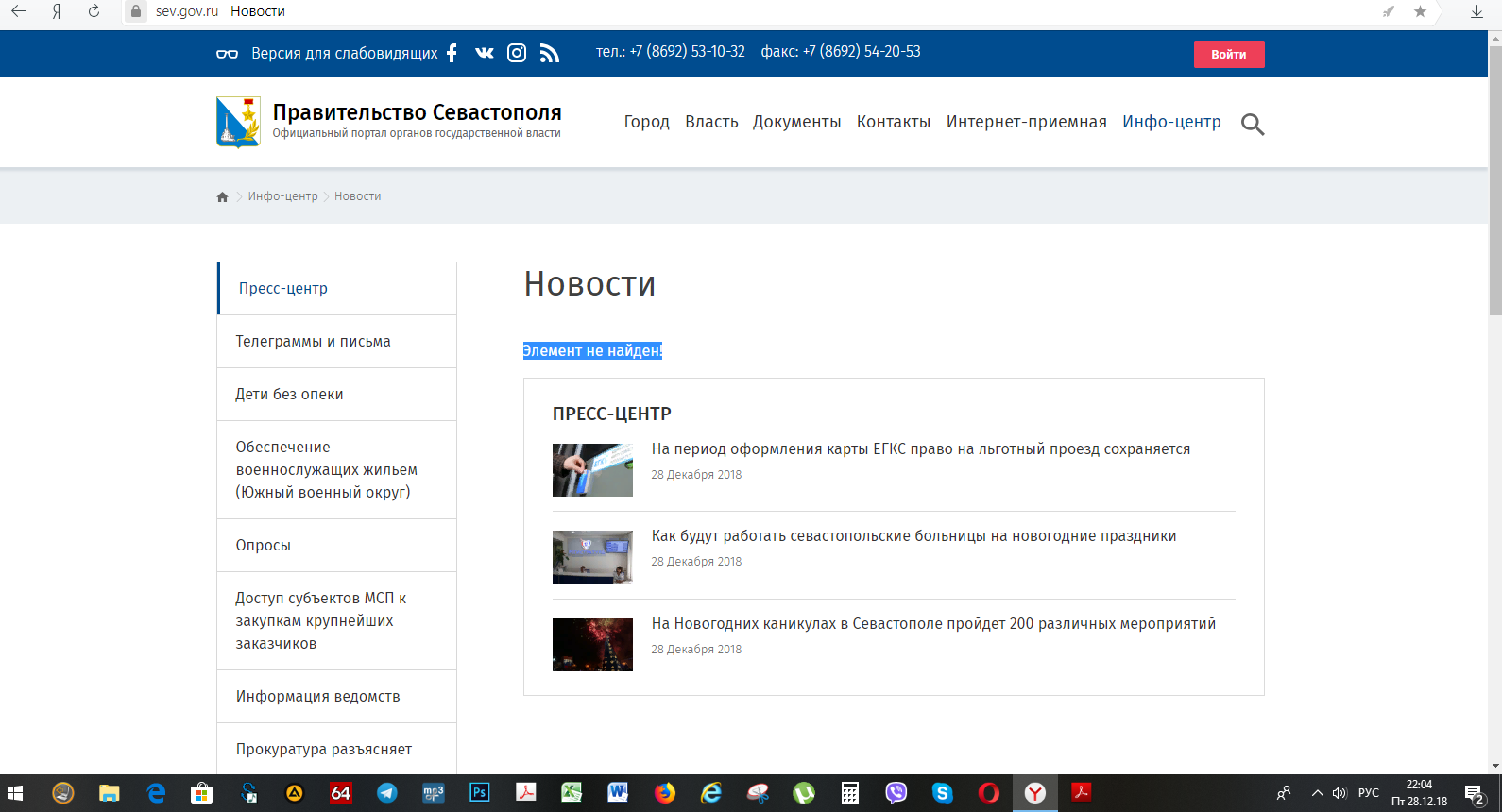Viewport: 1502px width, 812px height.
Task: Click the fireworks news thumbnail
Action: tap(592, 645)
